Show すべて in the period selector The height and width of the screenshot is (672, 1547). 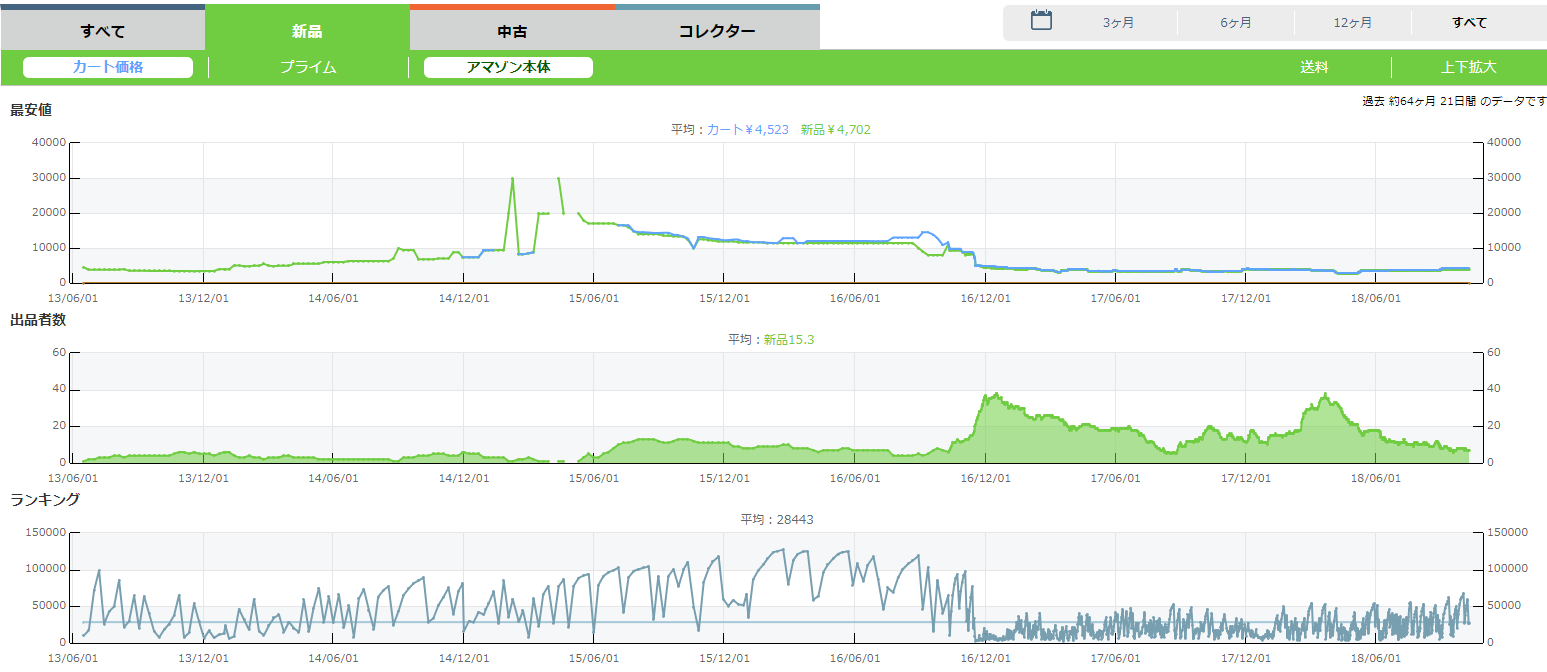(x=1469, y=23)
